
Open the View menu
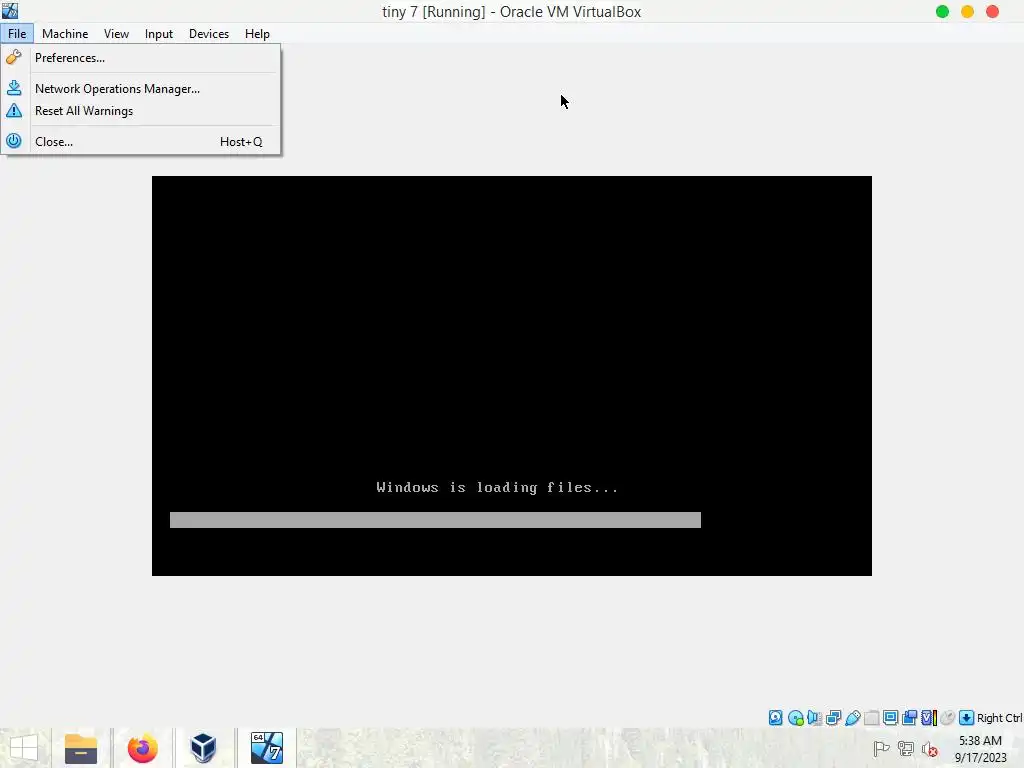click(116, 33)
